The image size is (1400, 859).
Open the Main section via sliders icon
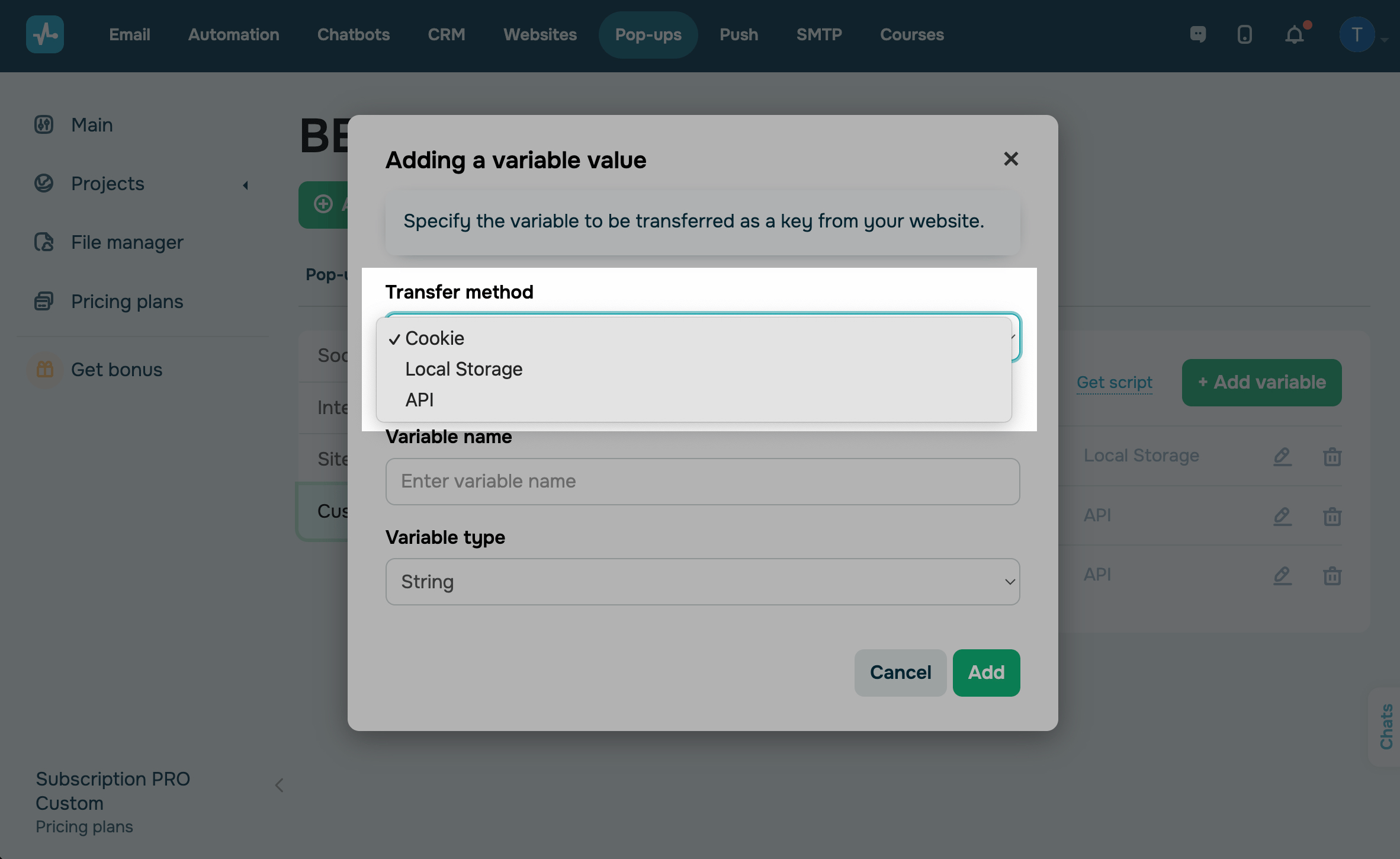click(44, 124)
